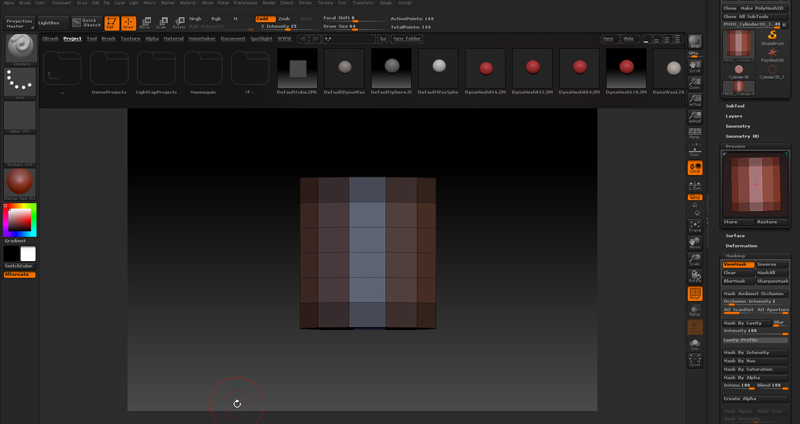This screenshot has width=800, height=424.
Task: Select the PolyMesh3D star tool icon
Action: [x=772, y=55]
